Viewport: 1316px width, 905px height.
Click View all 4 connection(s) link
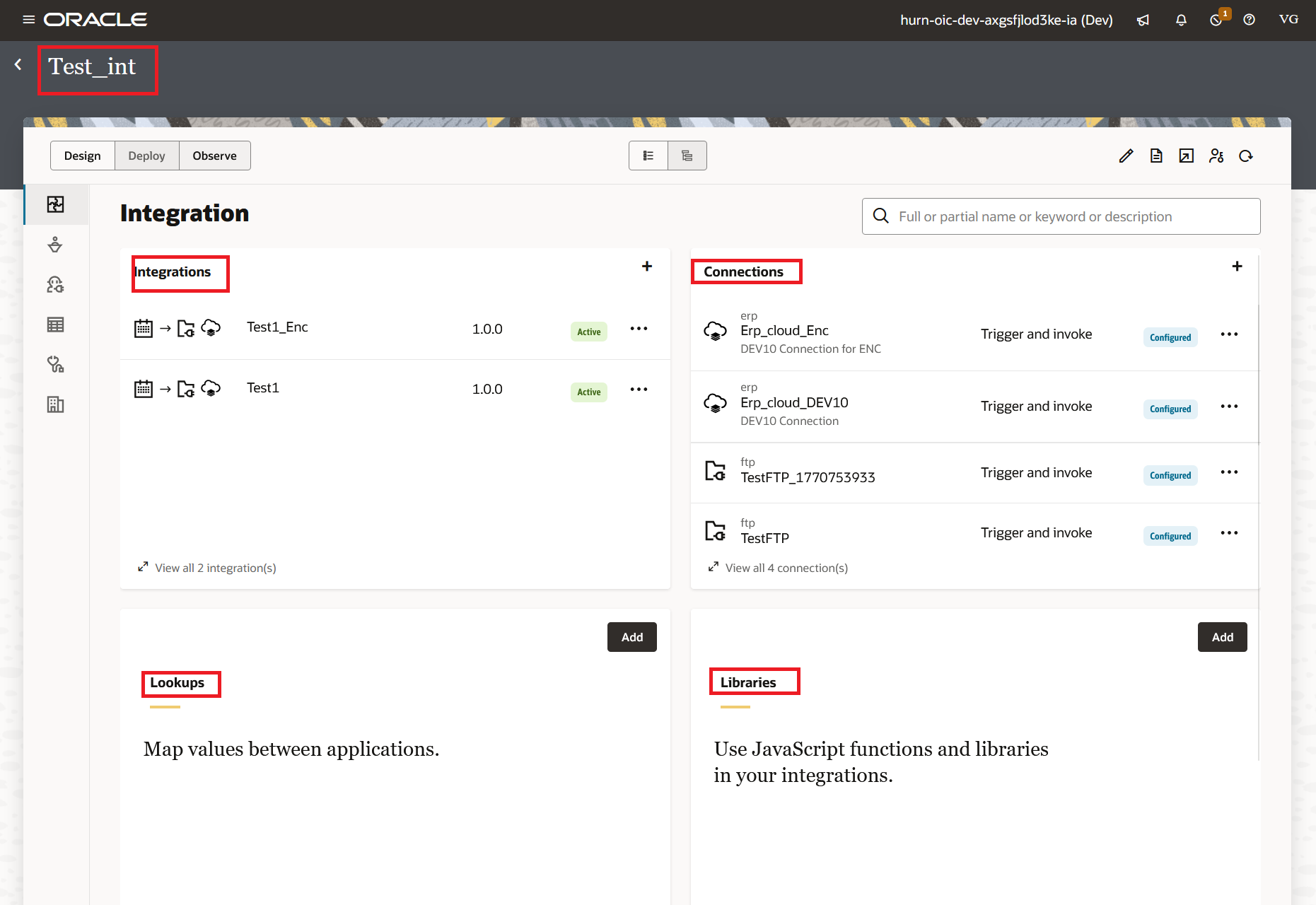click(786, 568)
